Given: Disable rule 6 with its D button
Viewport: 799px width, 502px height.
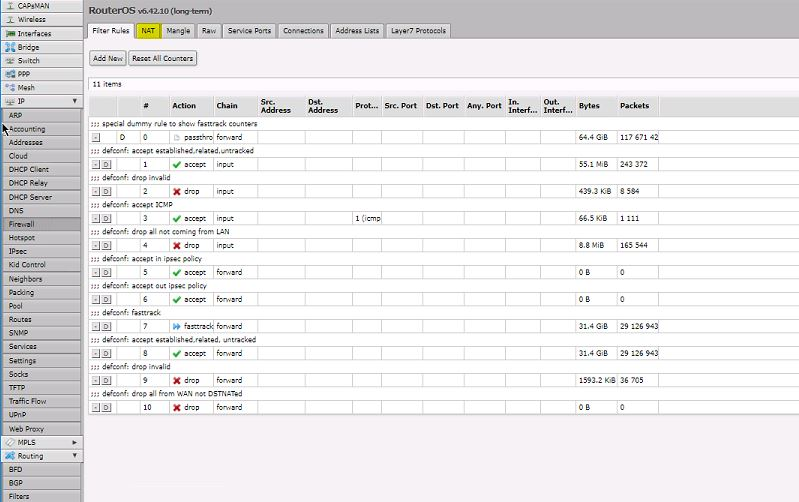Looking at the screenshot, I should 106,300.
